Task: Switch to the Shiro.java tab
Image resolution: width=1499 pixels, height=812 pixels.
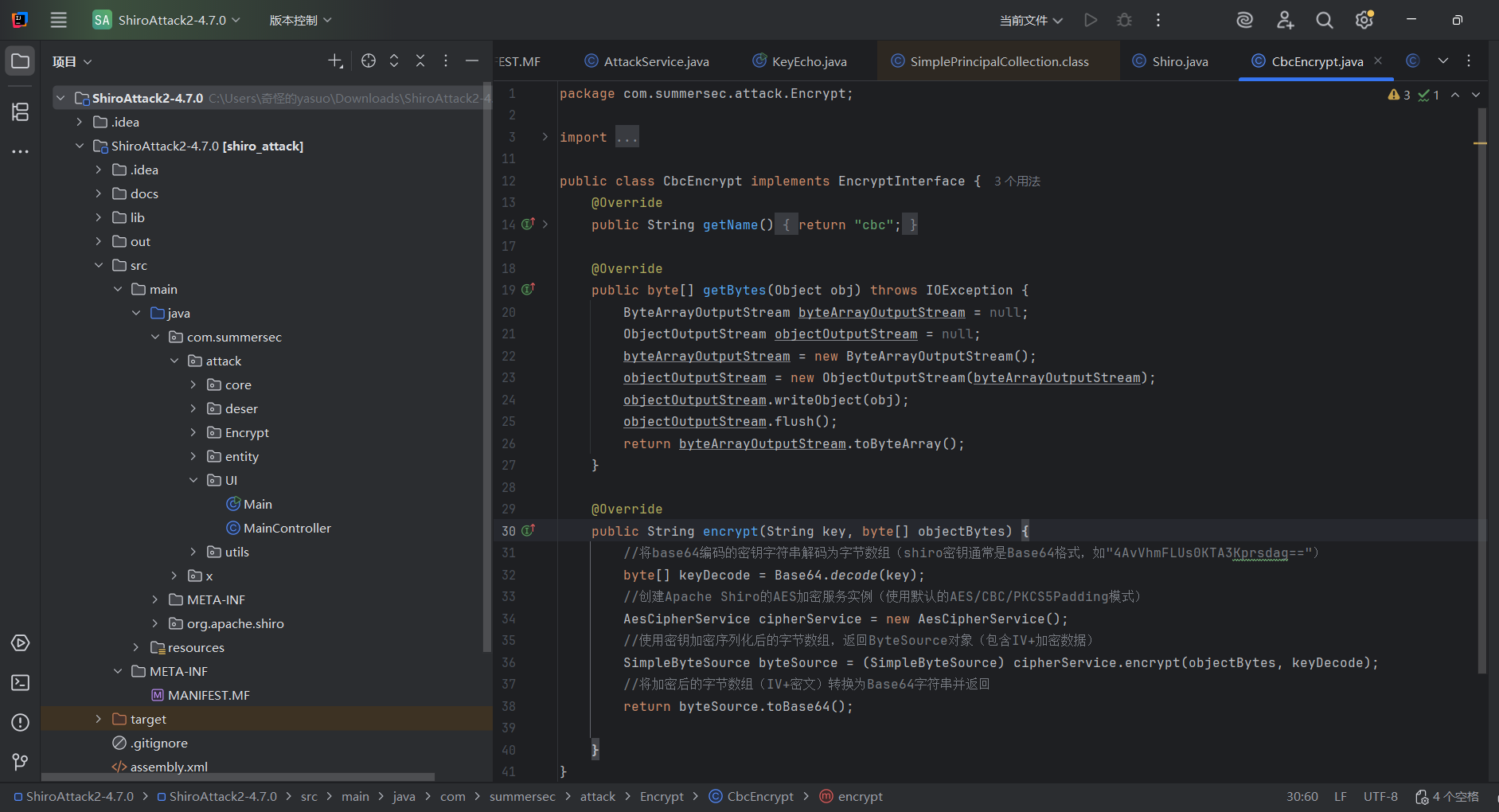Action: click(x=1179, y=61)
